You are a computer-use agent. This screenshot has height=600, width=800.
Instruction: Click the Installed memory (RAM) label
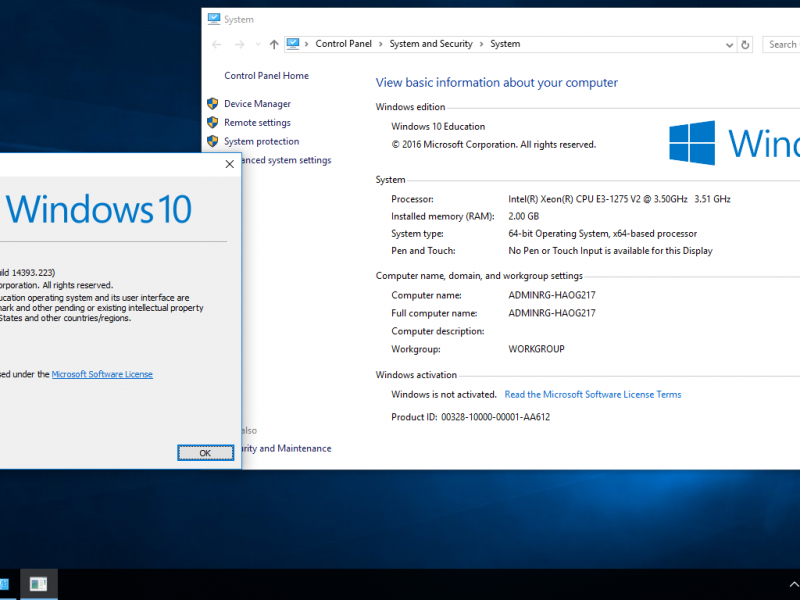[x=443, y=216]
